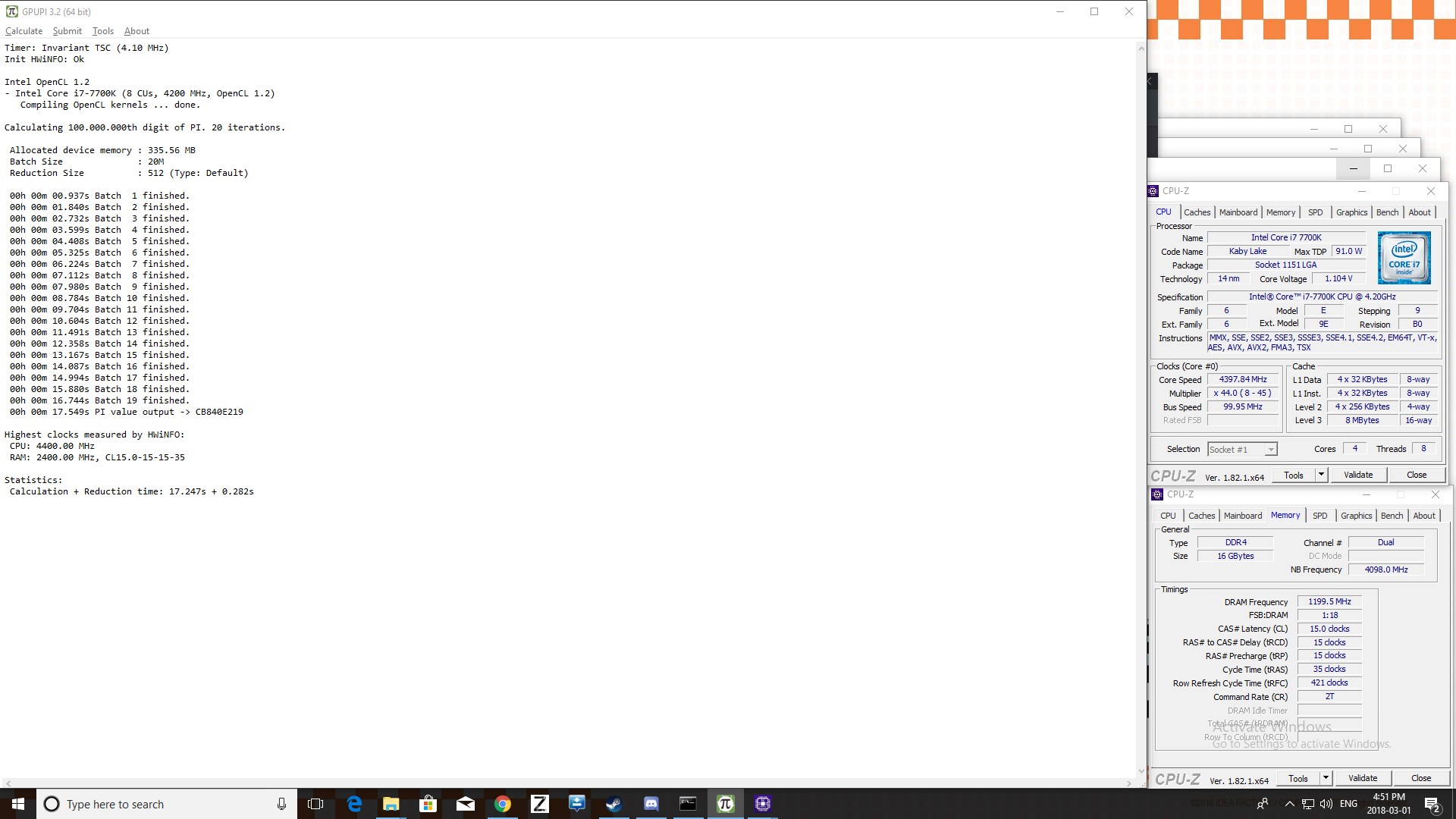Viewport: 1456px width, 819px height.
Task: Click the top CPU-Z title bar icon
Action: 1153,191
